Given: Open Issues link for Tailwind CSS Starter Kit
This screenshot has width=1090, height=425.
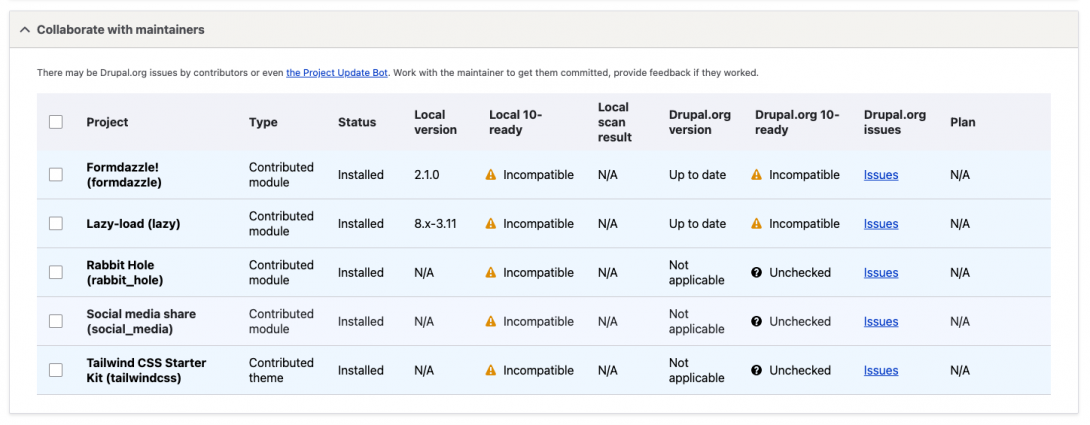Looking at the screenshot, I should 881,371.
